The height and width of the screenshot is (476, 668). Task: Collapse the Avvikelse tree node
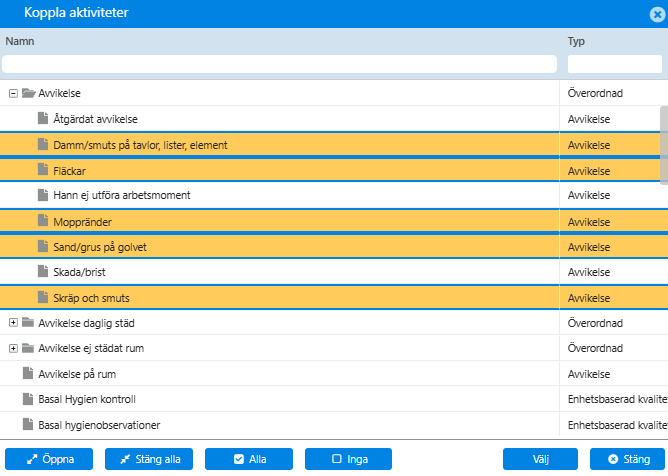[13, 93]
